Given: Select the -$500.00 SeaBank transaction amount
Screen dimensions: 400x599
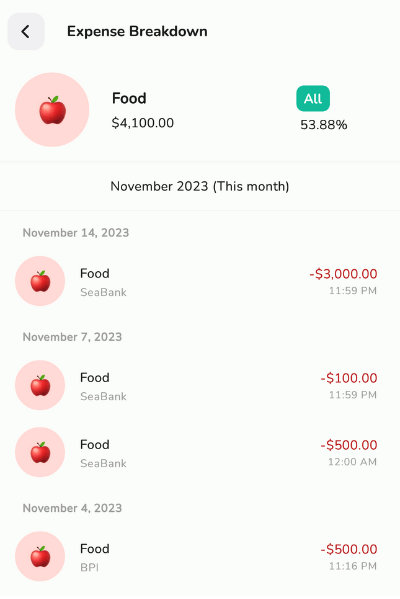Looking at the screenshot, I should tap(348, 445).
